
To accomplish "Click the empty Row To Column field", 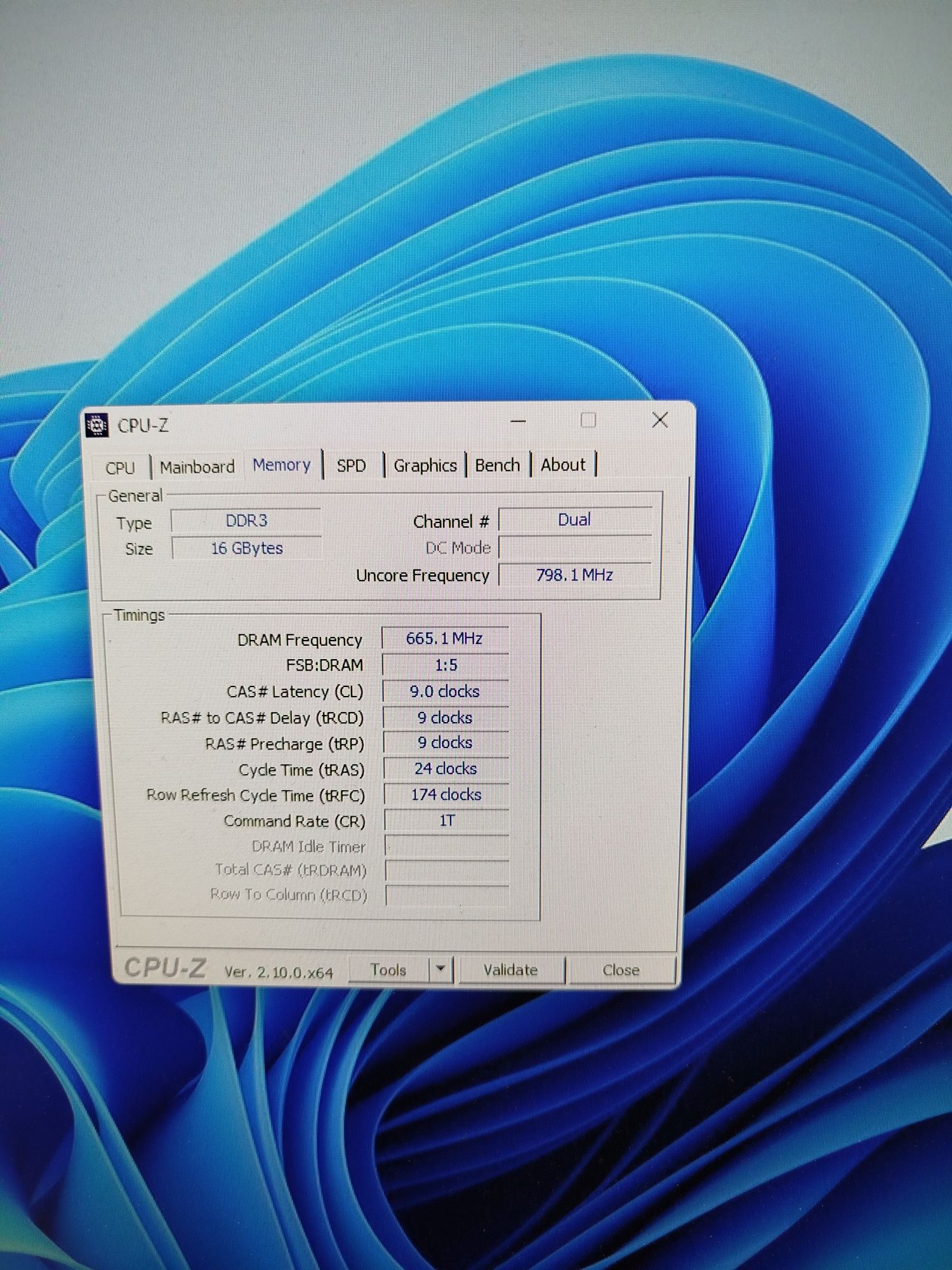I will click(x=448, y=895).
